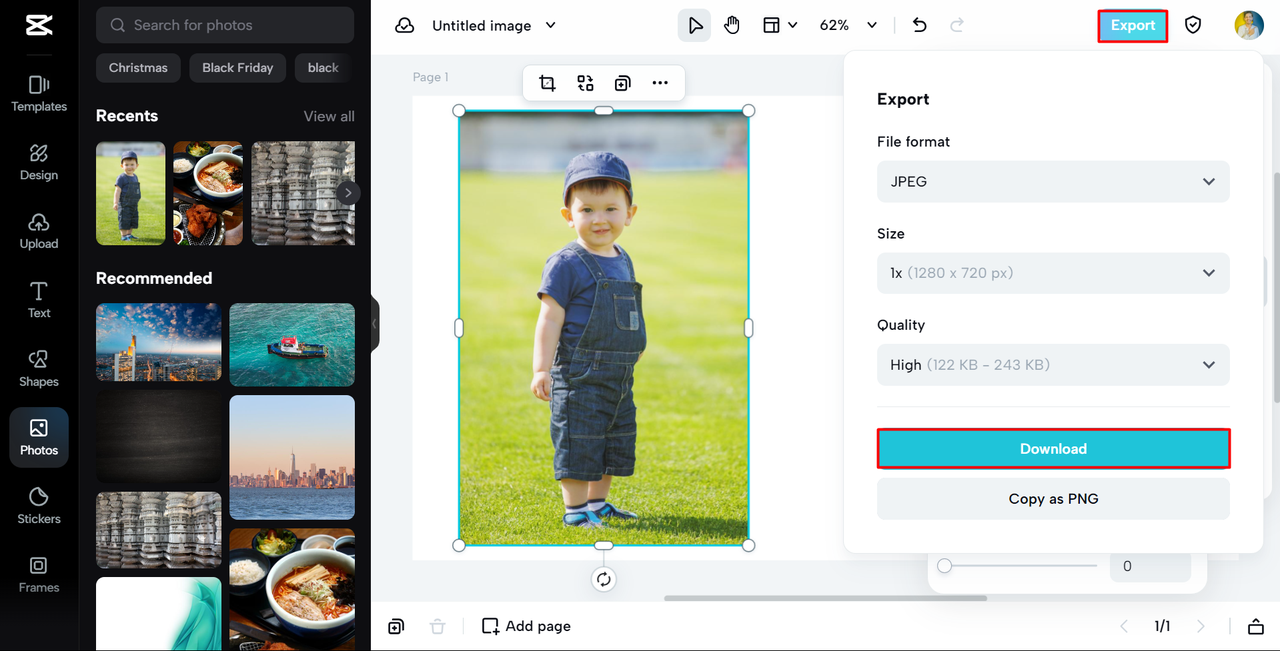Filter photos by Black Friday tag

[x=237, y=68]
